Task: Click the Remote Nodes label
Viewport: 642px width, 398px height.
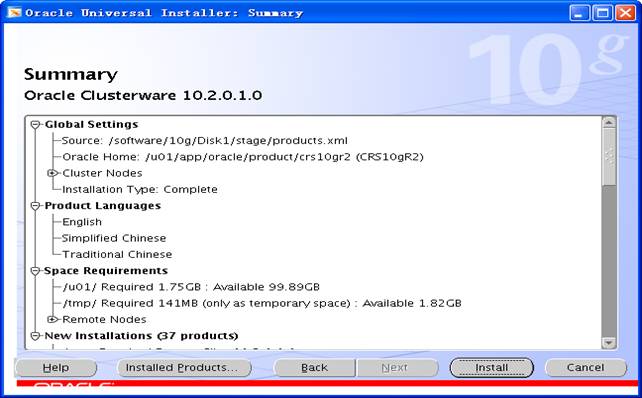Action: (104, 319)
